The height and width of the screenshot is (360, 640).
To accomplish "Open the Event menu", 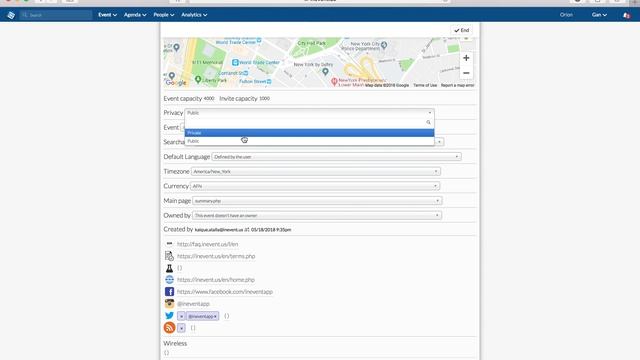I will (107, 15).
